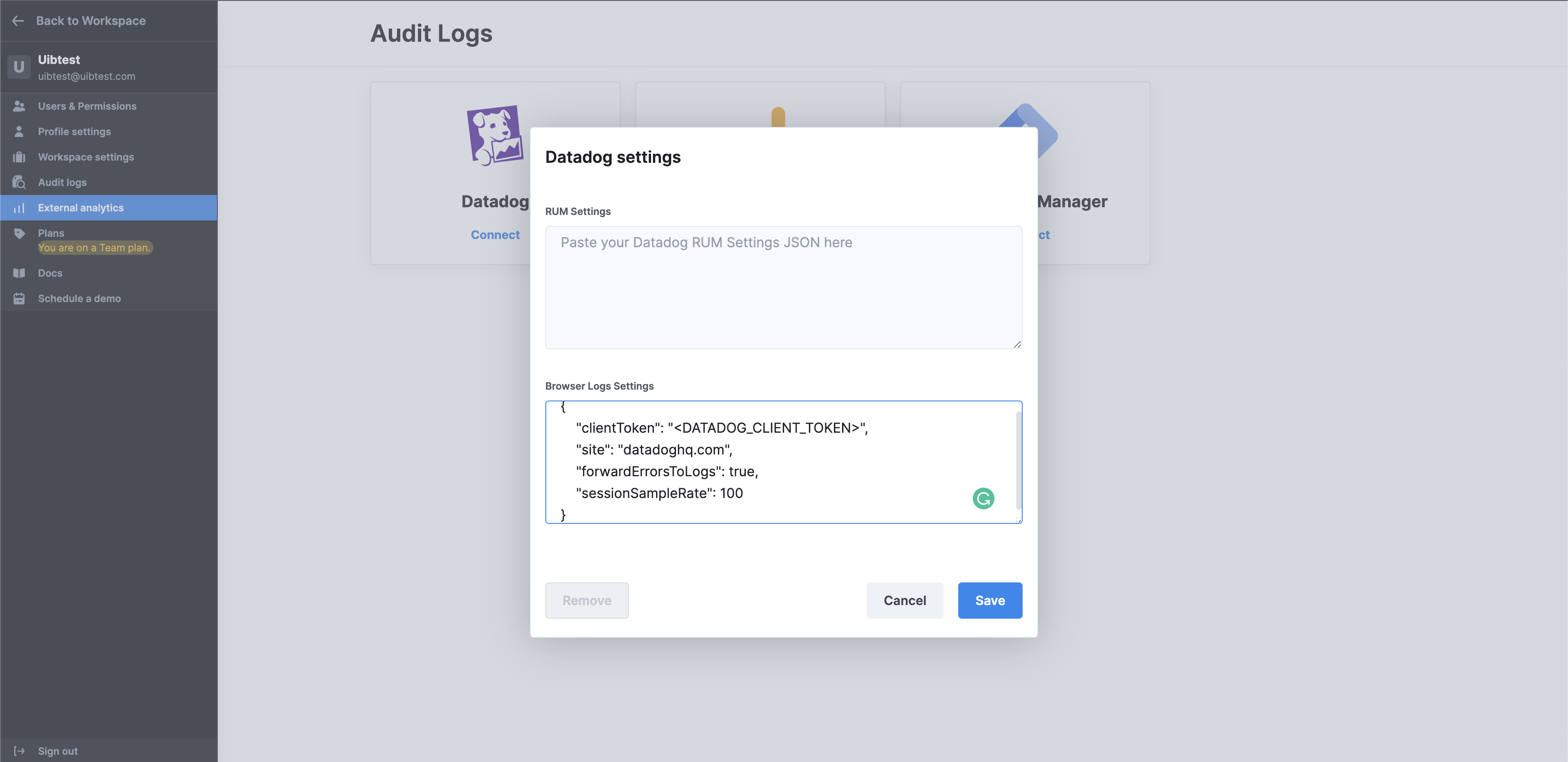Click the Sign out arrow icon
This screenshot has width=1568, height=762.
19,751
